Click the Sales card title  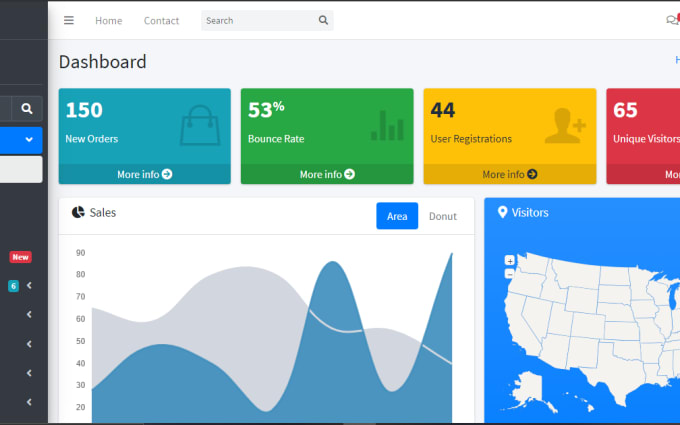click(x=103, y=212)
